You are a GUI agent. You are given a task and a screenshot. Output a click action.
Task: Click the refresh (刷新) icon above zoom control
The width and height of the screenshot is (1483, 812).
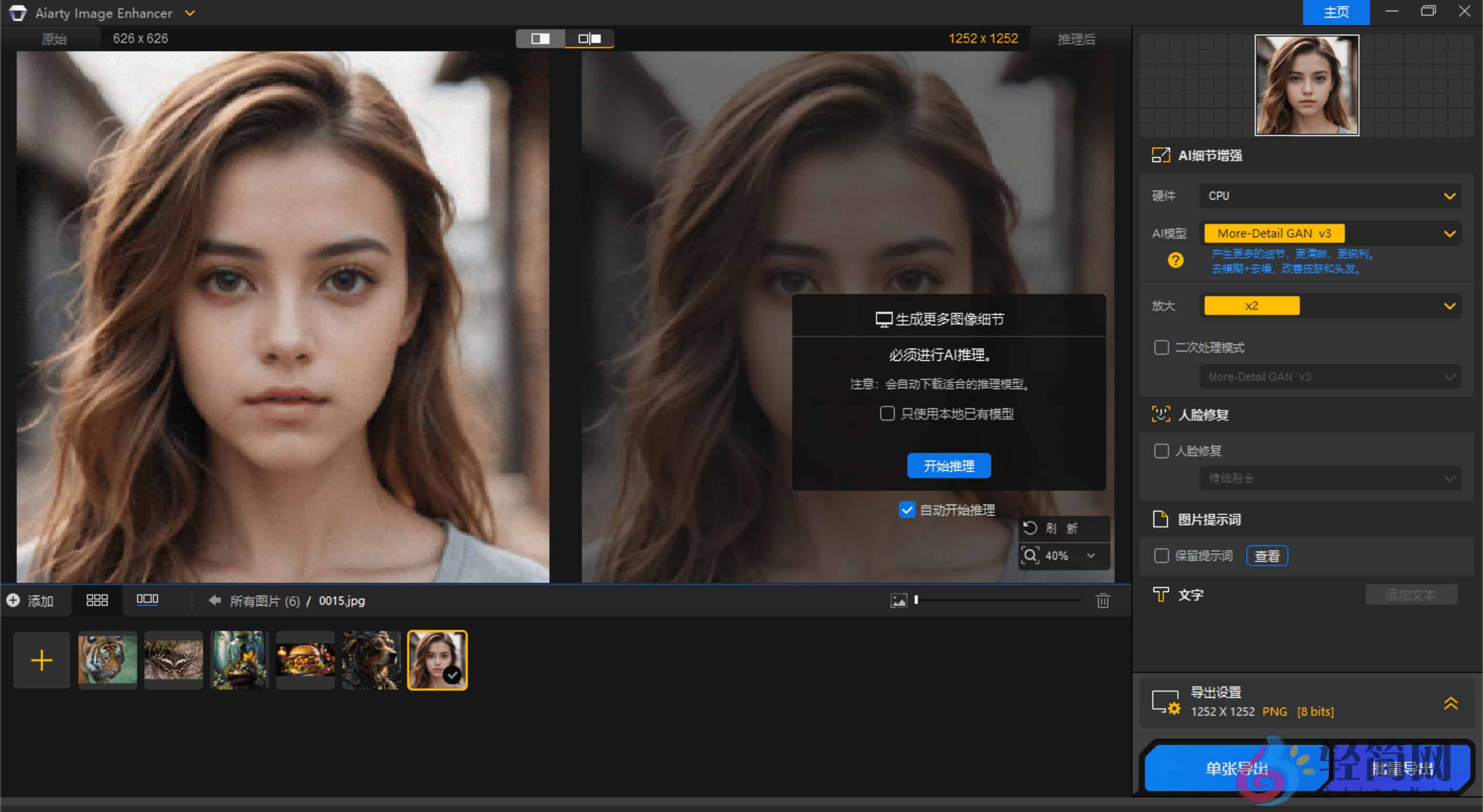pos(1029,528)
